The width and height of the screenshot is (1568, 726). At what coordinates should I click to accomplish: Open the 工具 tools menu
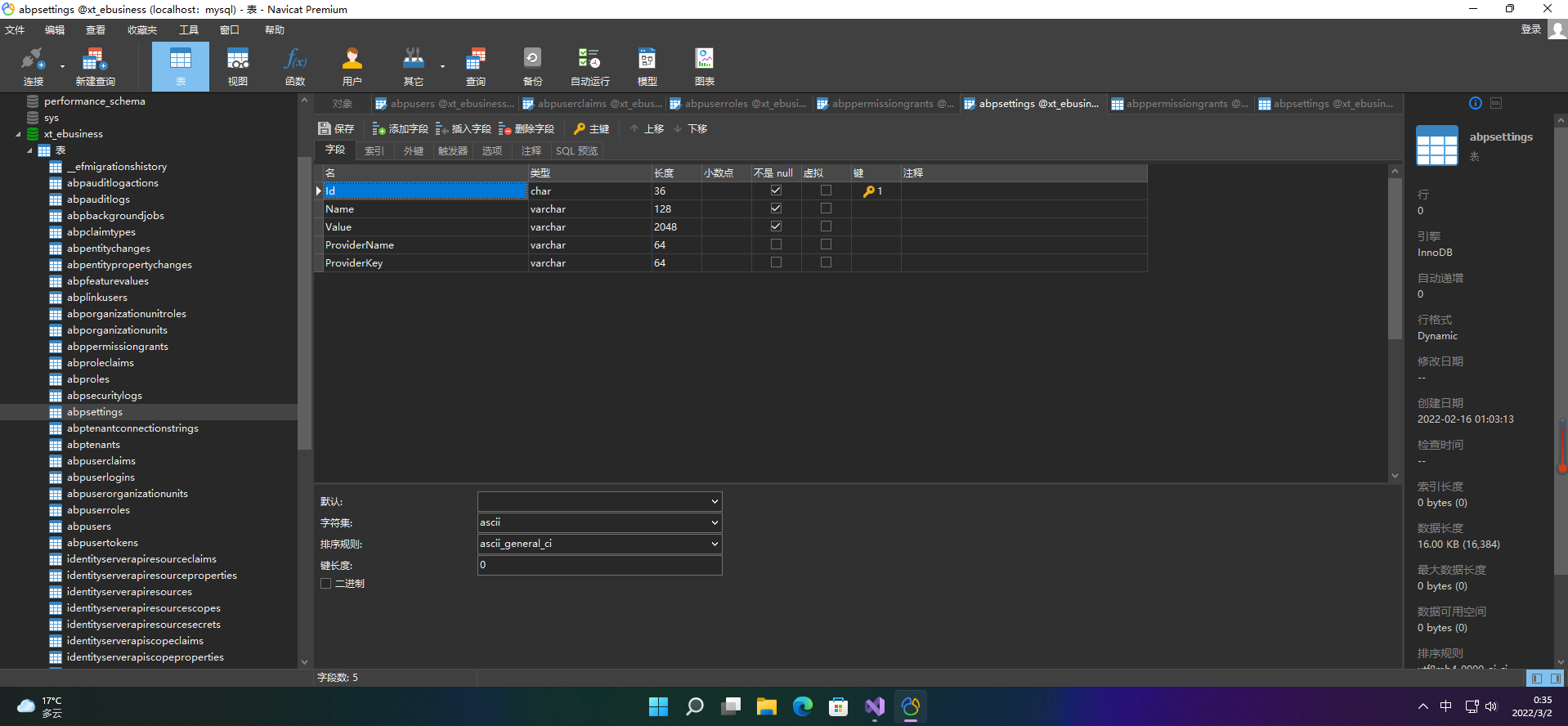point(189,30)
